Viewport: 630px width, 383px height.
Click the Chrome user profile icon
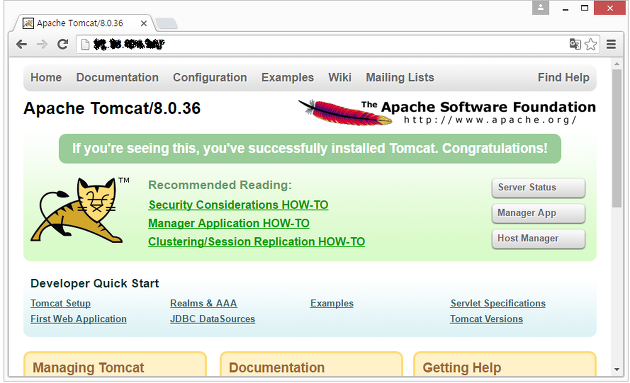coord(540,8)
